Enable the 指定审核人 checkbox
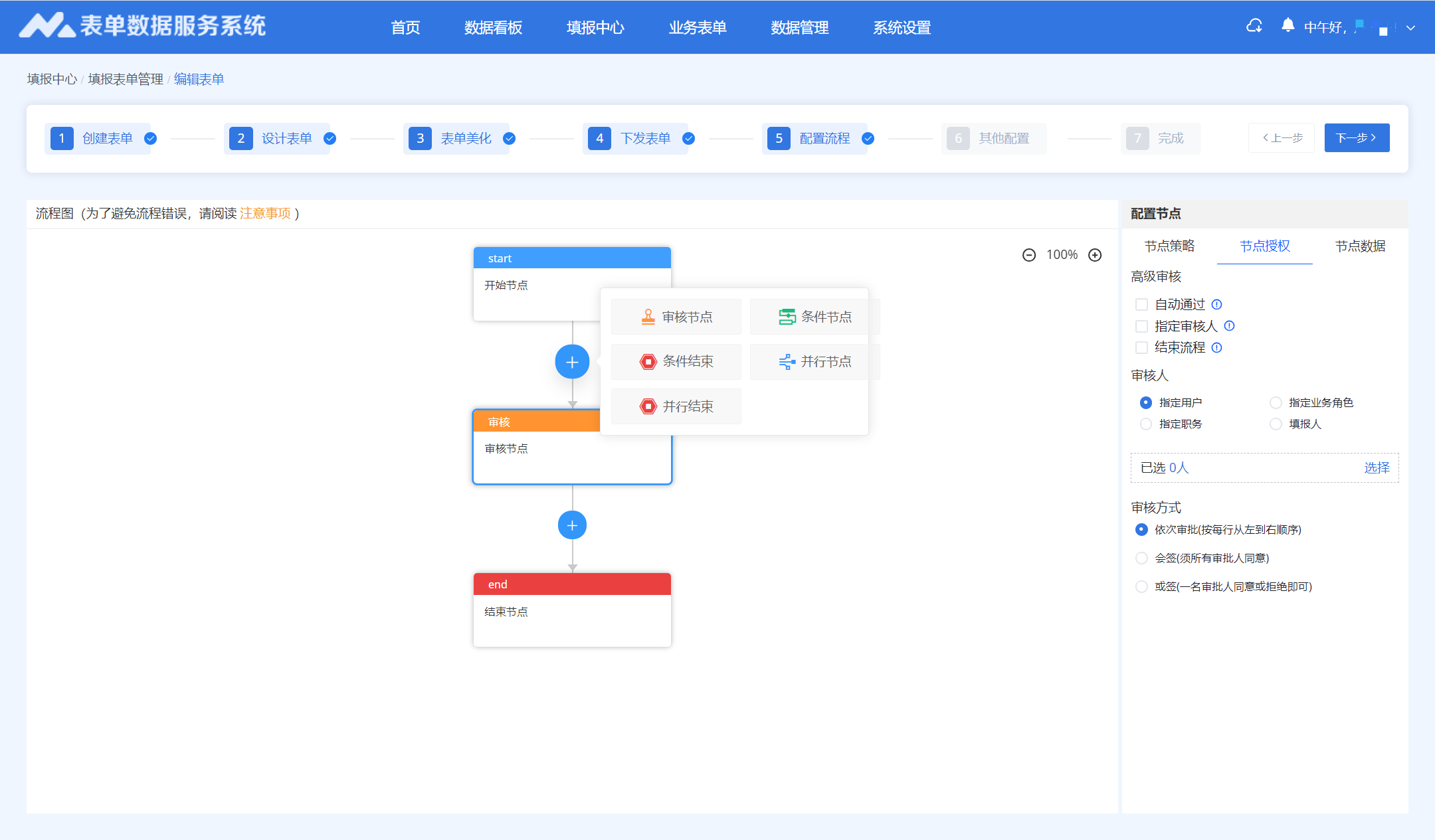The width and height of the screenshot is (1435, 840). (1141, 326)
